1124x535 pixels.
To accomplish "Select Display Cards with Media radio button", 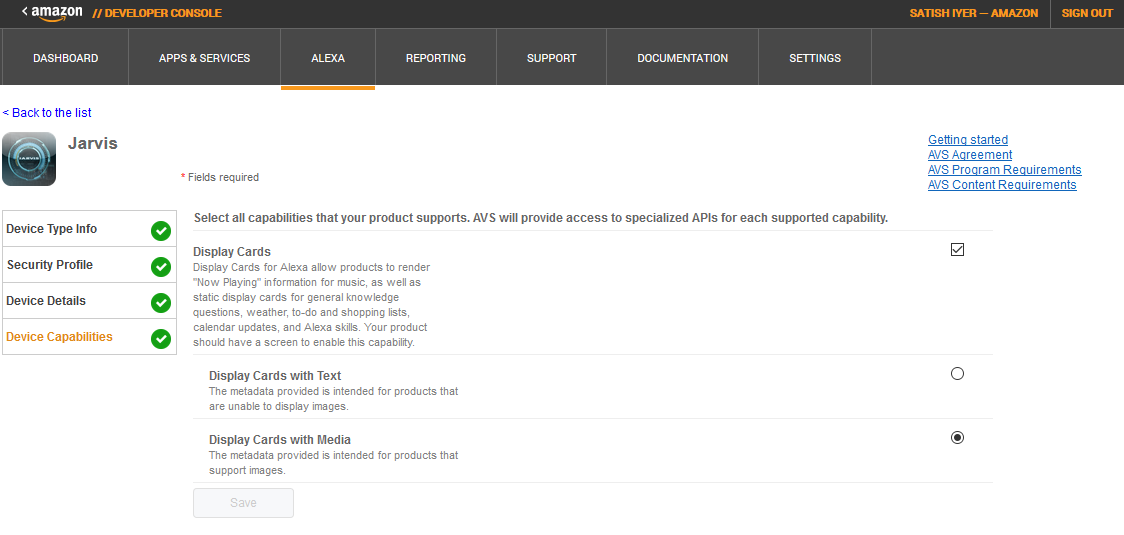I will click(x=957, y=437).
